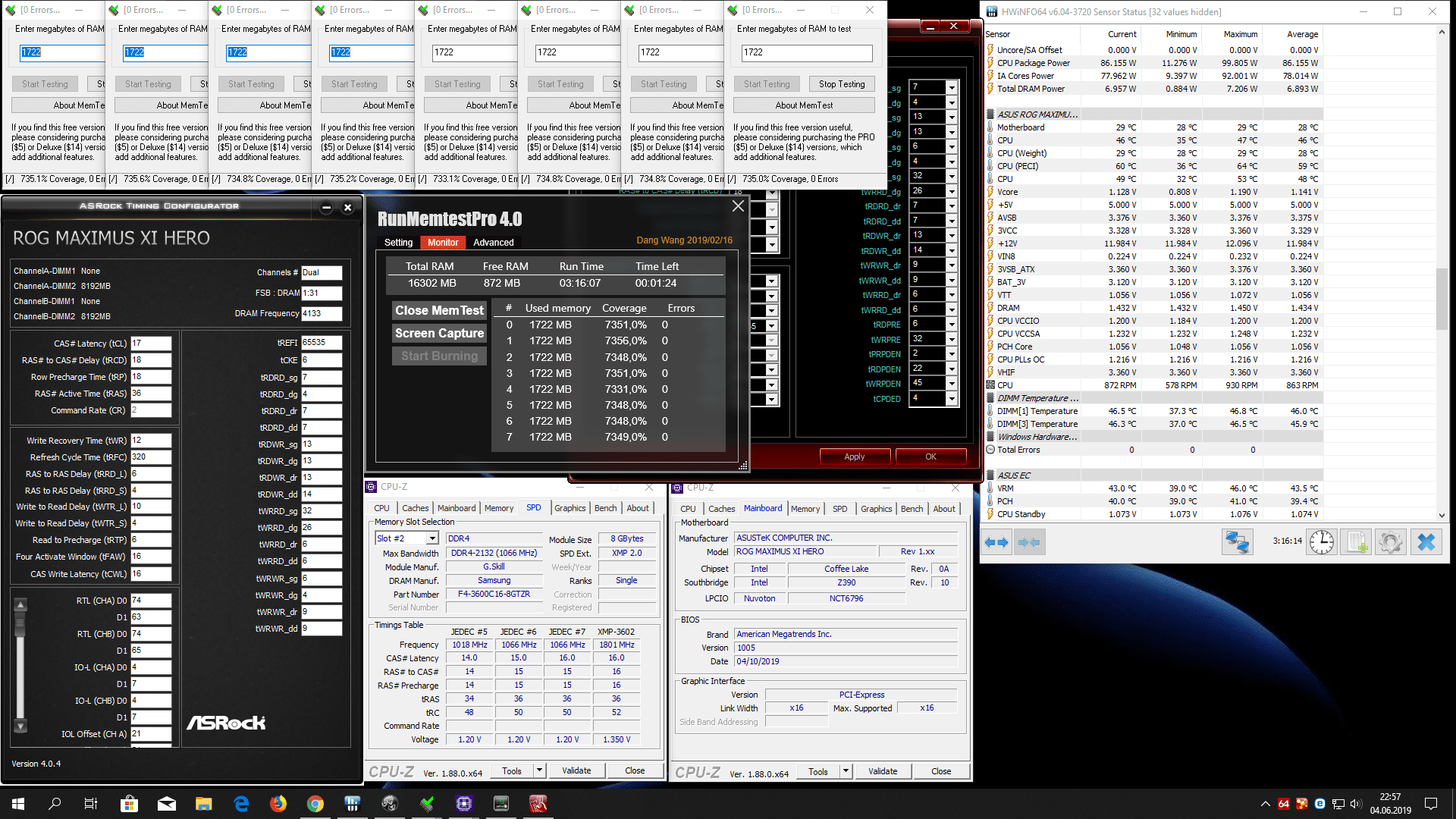The width and height of the screenshot is (1456, 819).
Task: Open Windows Start menu
Action: pos(18,804)
